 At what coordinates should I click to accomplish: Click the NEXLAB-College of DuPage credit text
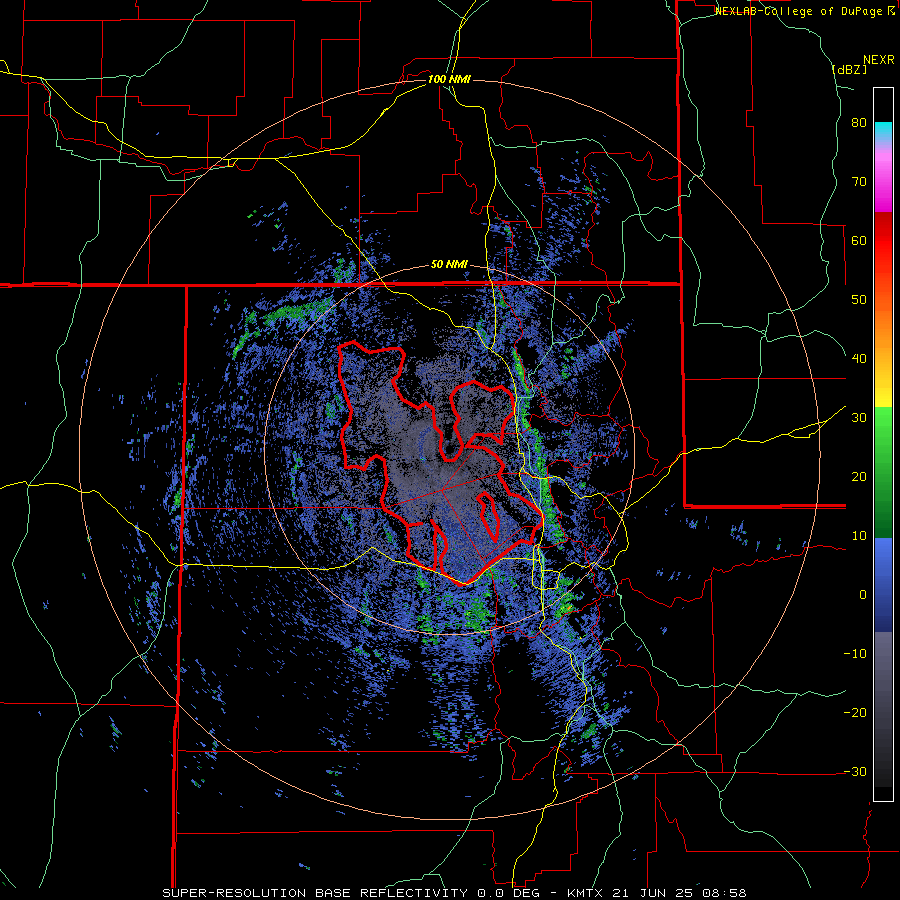[804, 11]
